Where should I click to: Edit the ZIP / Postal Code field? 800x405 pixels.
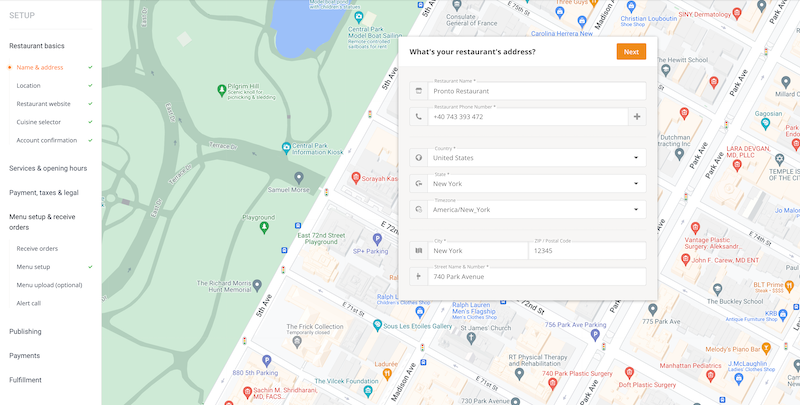pyautogui.click(x=587, y=250)
